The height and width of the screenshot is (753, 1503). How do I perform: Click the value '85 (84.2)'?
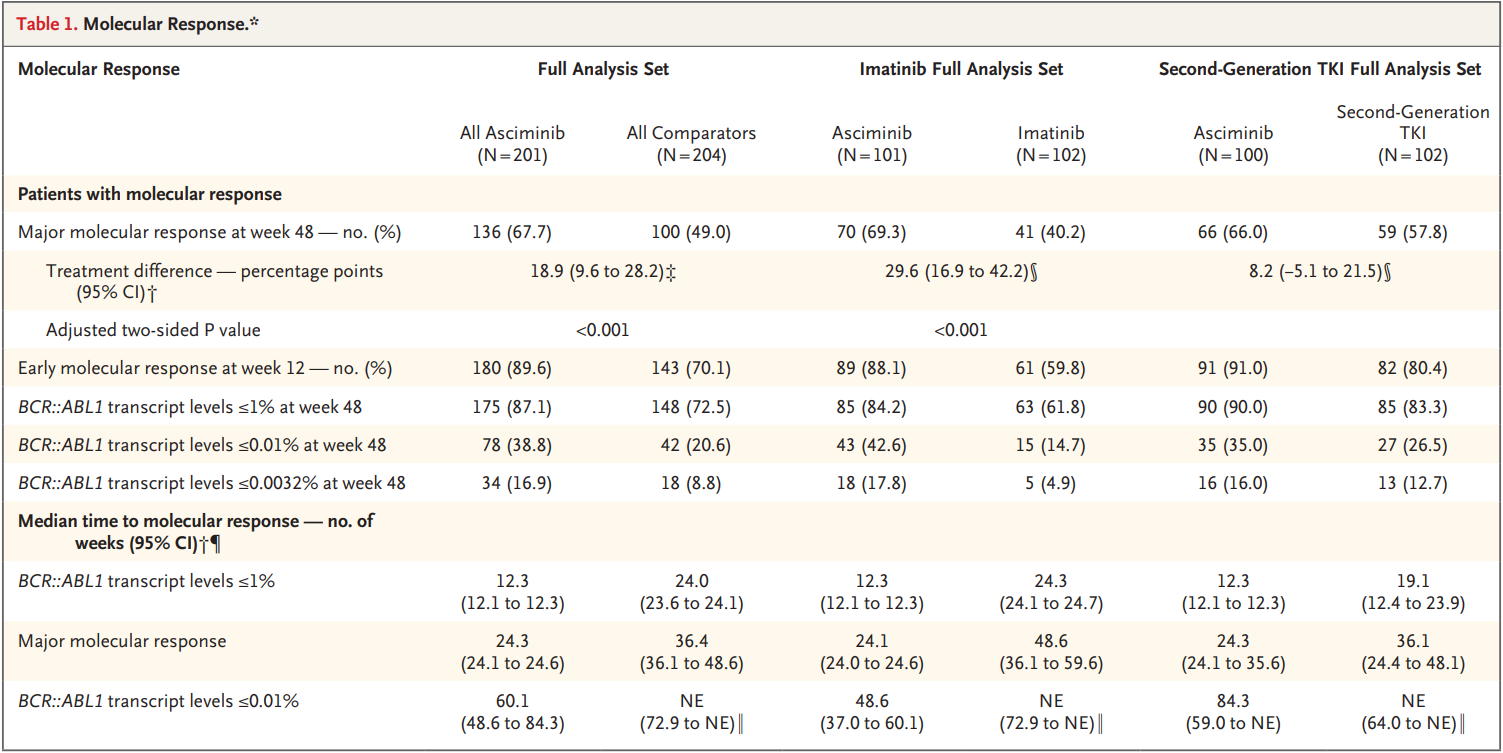(872, 407)
